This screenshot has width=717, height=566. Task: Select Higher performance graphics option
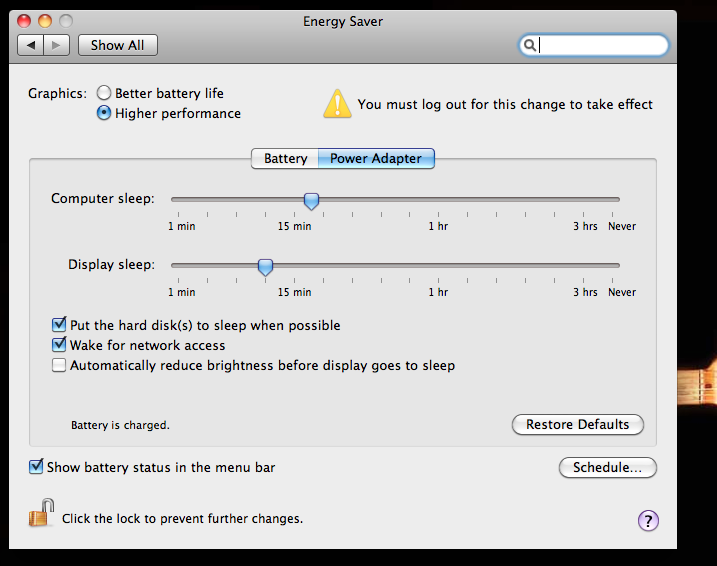point(104,113)
